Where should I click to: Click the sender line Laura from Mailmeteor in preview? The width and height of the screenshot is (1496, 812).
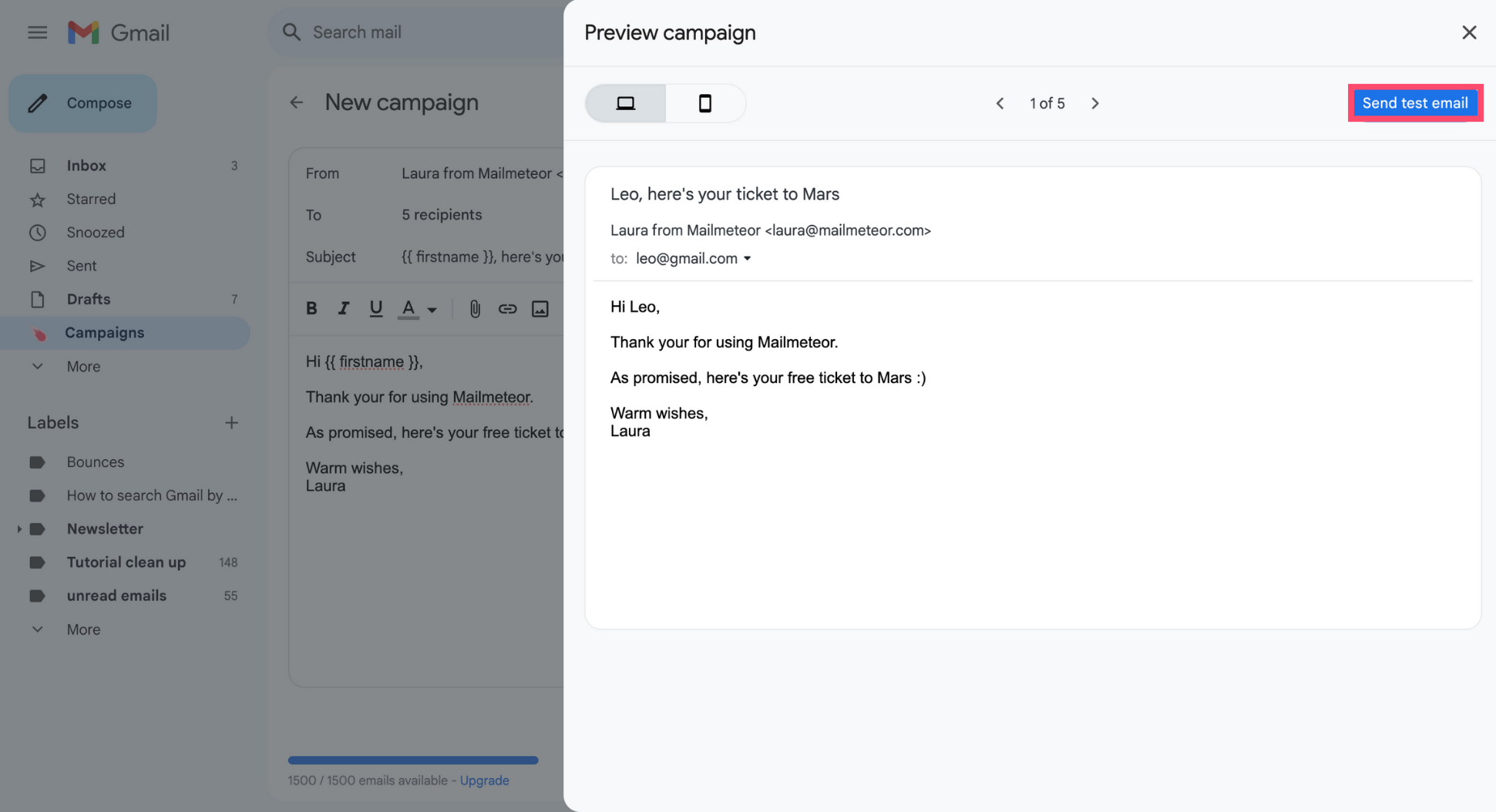click(x=771, y=230)
